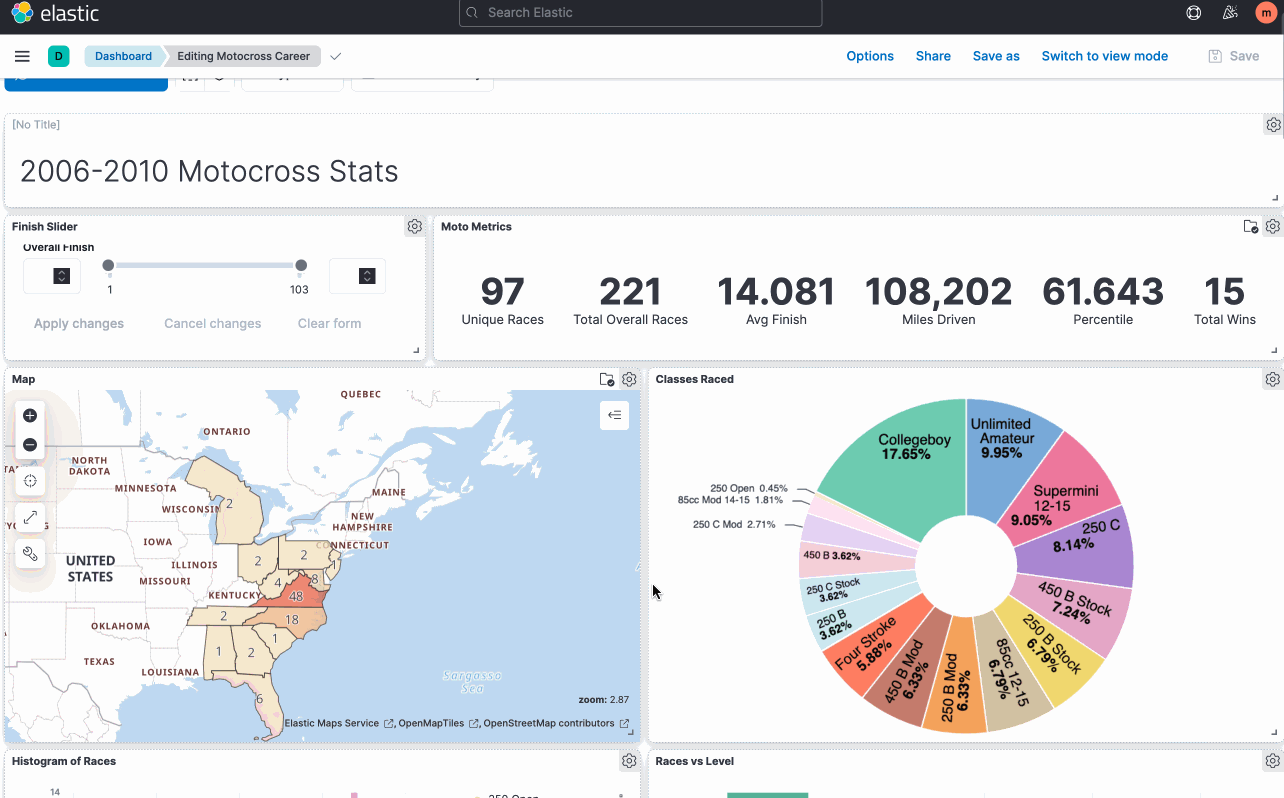Click the check mark beside the dashboard title
Screen dimensions: 1284x798
pyautogui.click(x=336, y=56)
